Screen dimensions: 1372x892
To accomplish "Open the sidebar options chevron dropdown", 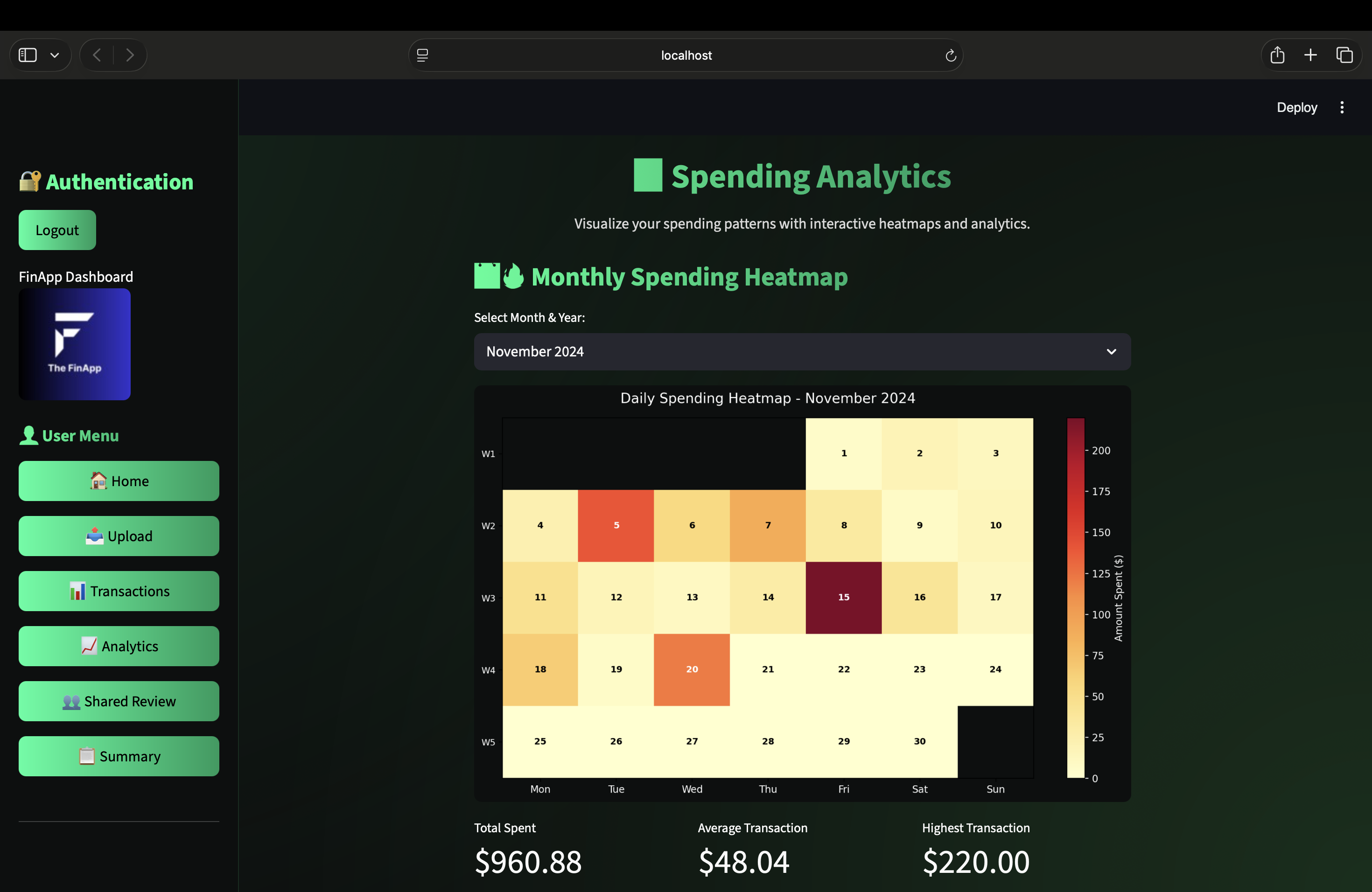I will pos(55,56).
